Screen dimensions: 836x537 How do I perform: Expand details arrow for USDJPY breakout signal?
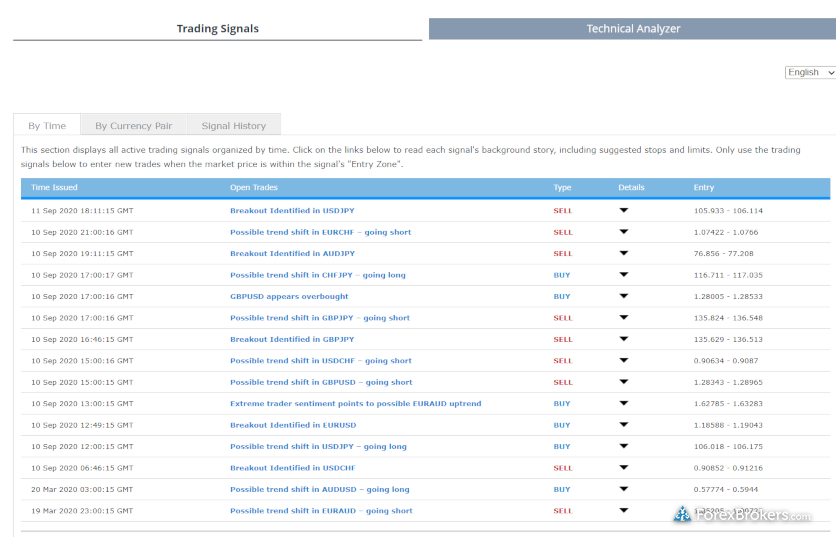tap(623, 211)
